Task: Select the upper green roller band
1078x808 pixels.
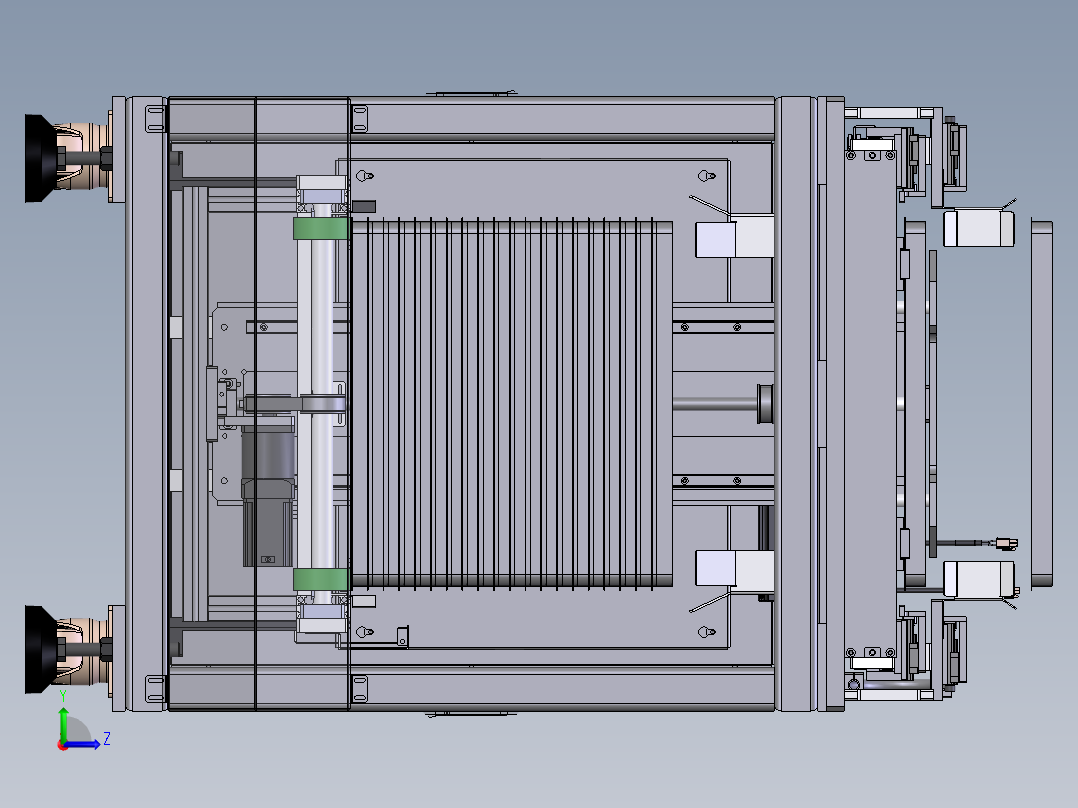Action: [x=320, y=228]
